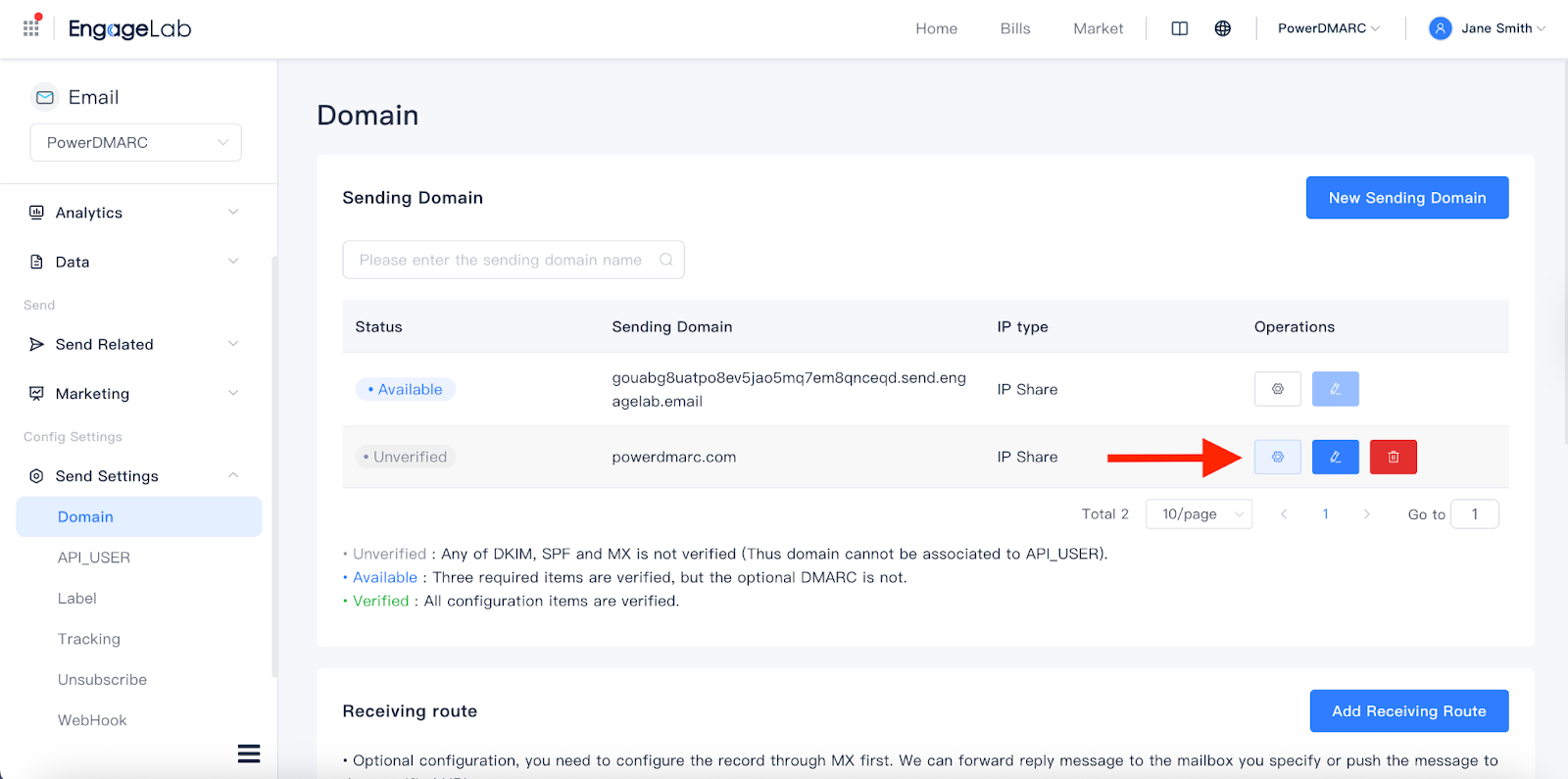Screen dimensions: 1568x779
Task: Expand the Data section
Action: point(233,261)
